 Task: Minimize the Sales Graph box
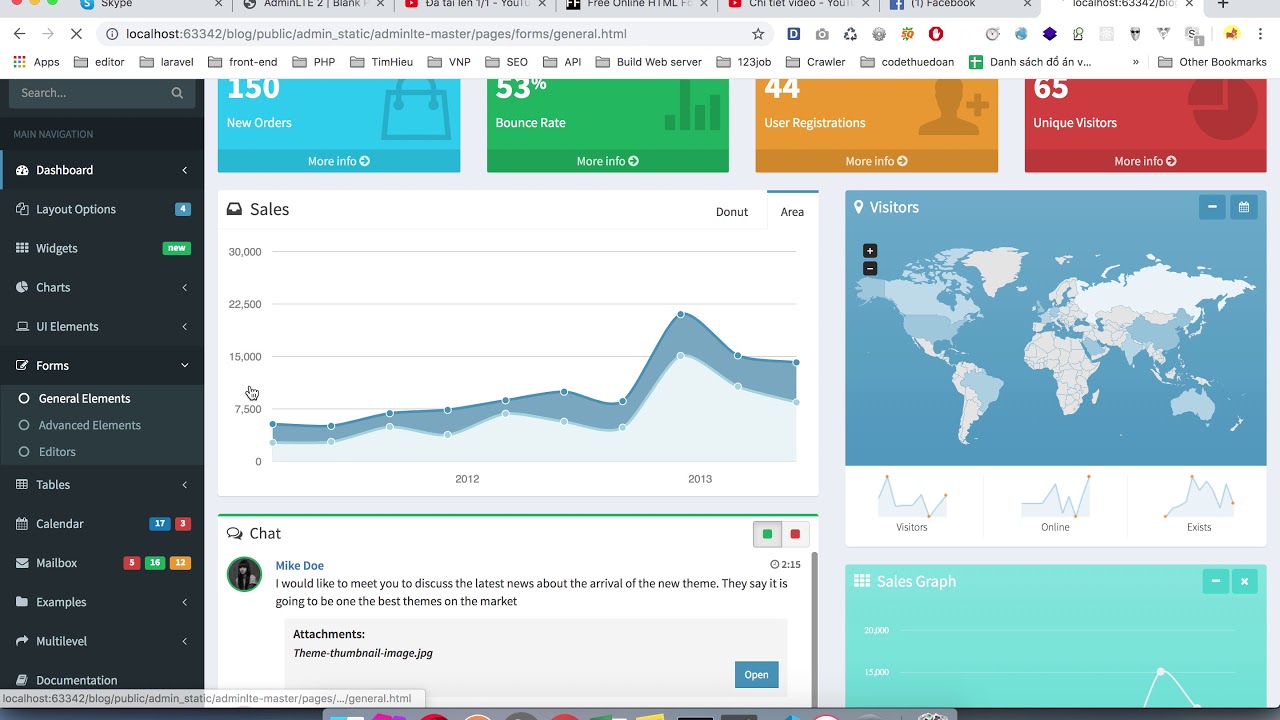[x=1216, y=581]
